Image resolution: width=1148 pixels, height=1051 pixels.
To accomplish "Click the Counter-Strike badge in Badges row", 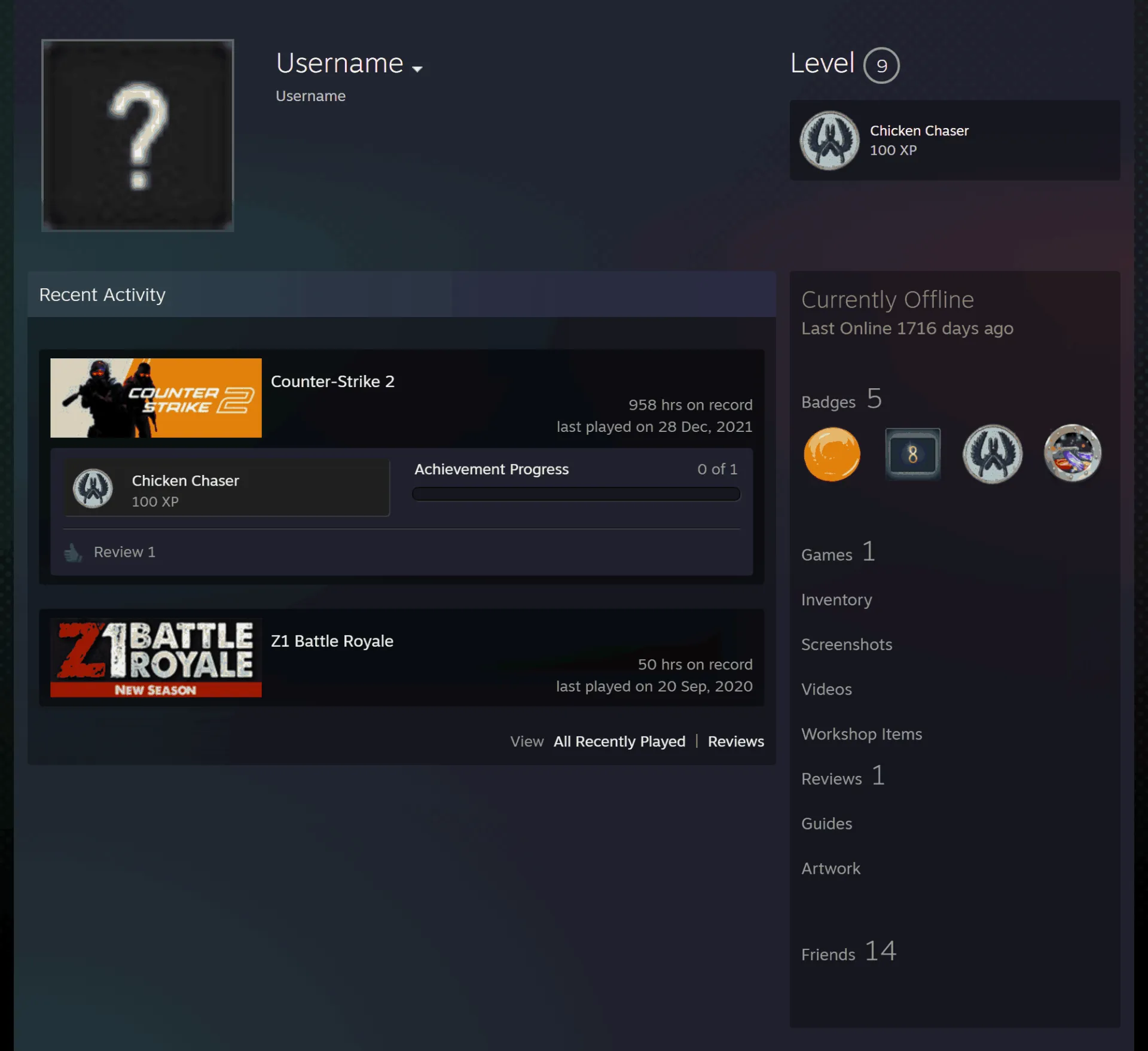I will pyautogui.click(x=993, y=454).
